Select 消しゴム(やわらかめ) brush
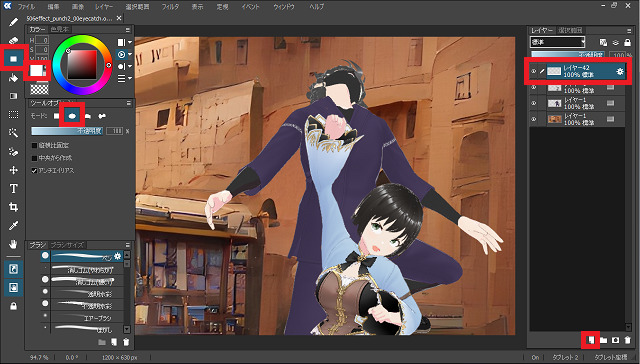 86,269
